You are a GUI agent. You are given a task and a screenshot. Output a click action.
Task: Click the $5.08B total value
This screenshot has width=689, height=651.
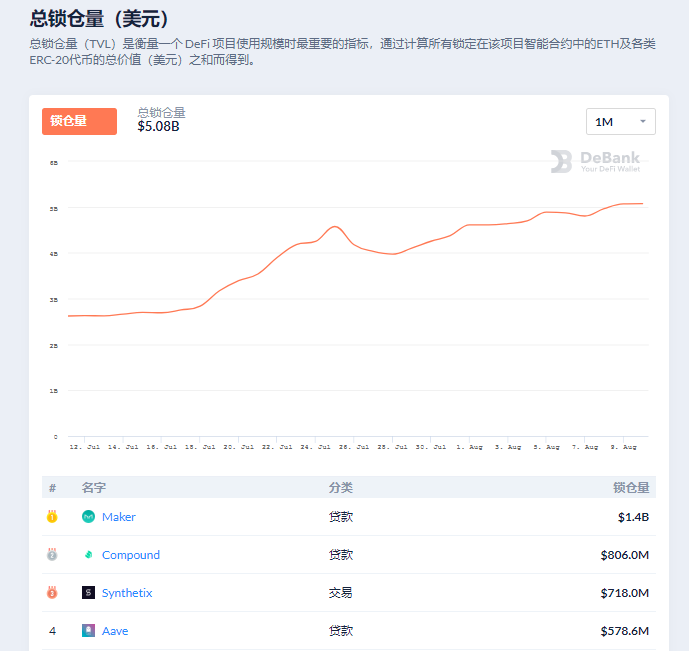click(x=158, y=127)
